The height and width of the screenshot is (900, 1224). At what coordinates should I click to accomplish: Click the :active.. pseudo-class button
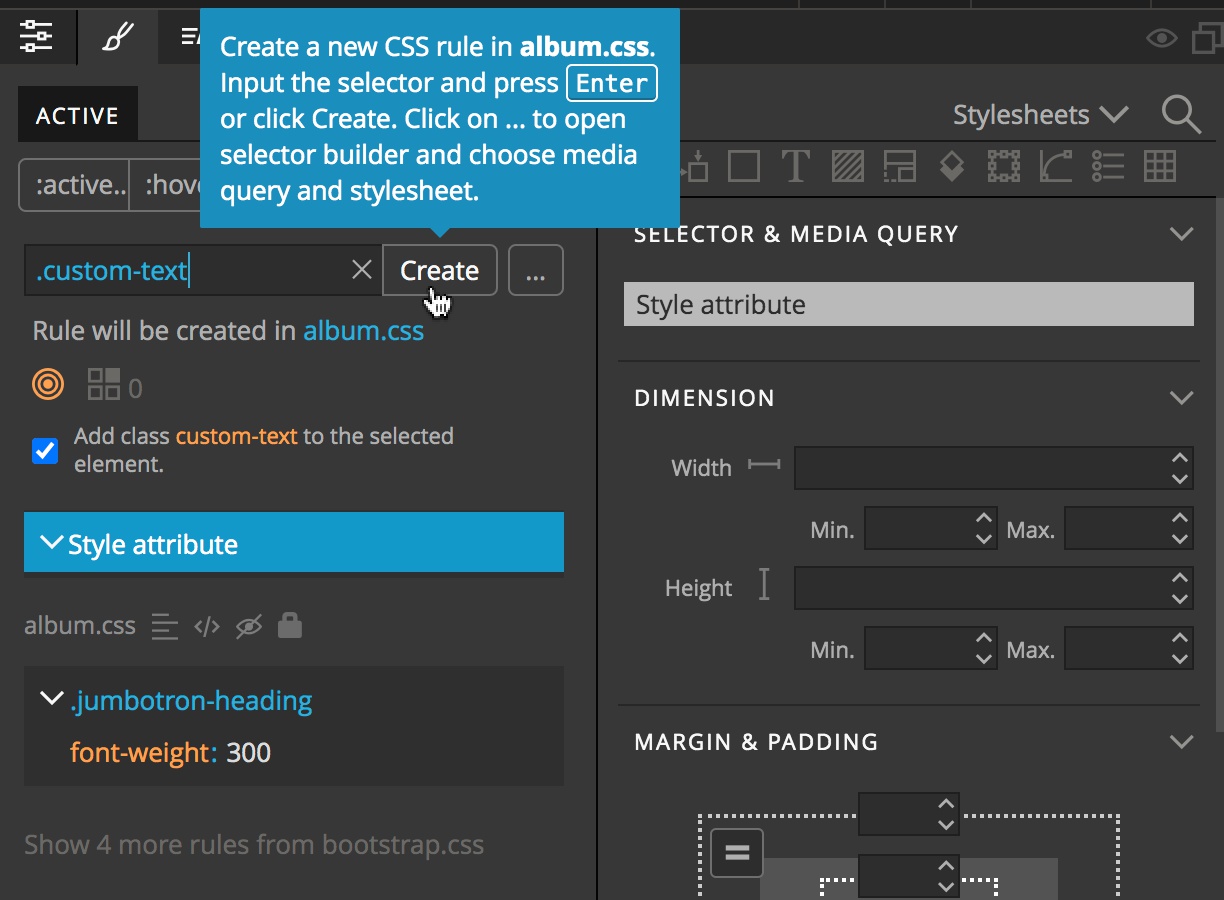(75, 185)
